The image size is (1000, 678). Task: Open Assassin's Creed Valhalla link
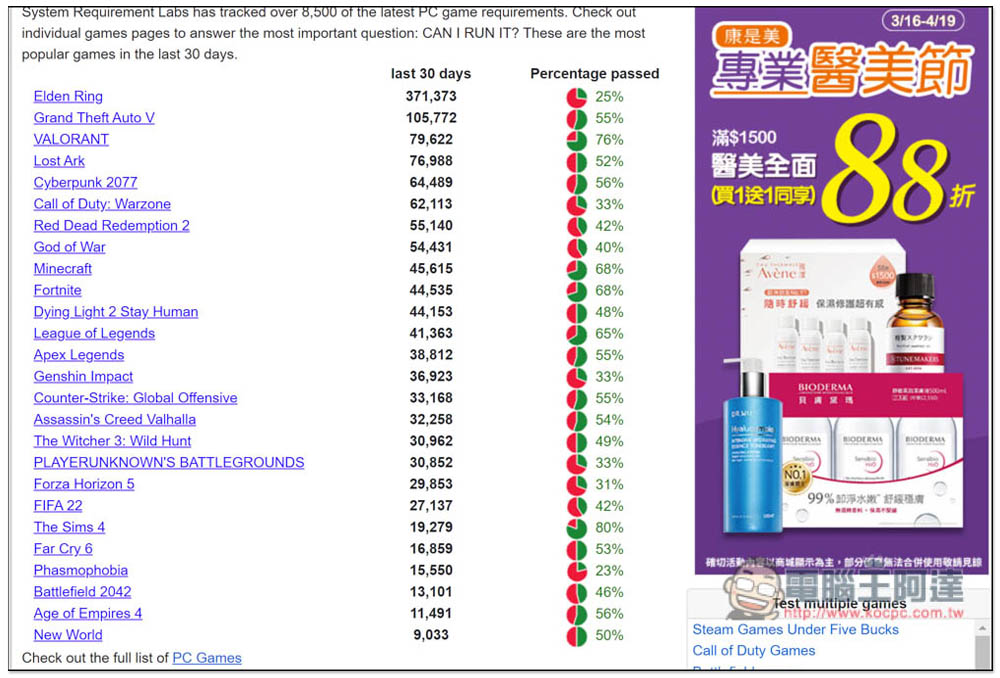coord(115,420)
